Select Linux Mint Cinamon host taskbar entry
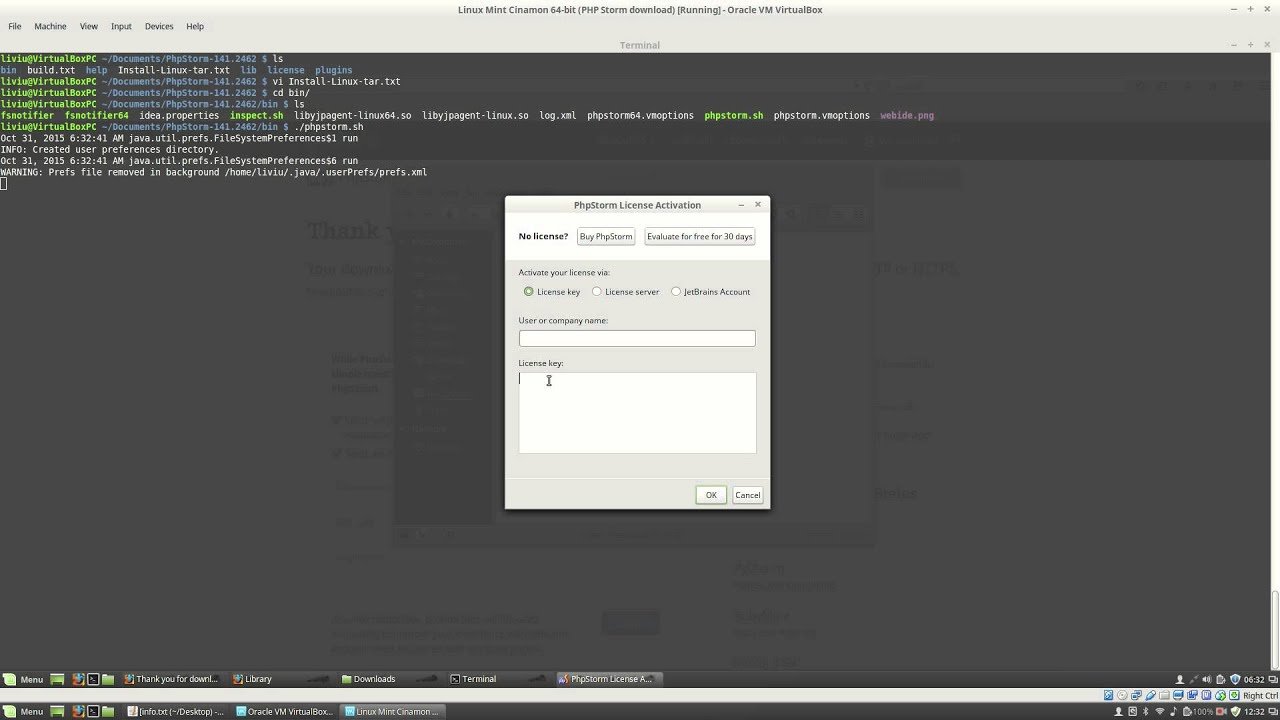Screen dimensions: 1280x720 click(x=391, y=712)
